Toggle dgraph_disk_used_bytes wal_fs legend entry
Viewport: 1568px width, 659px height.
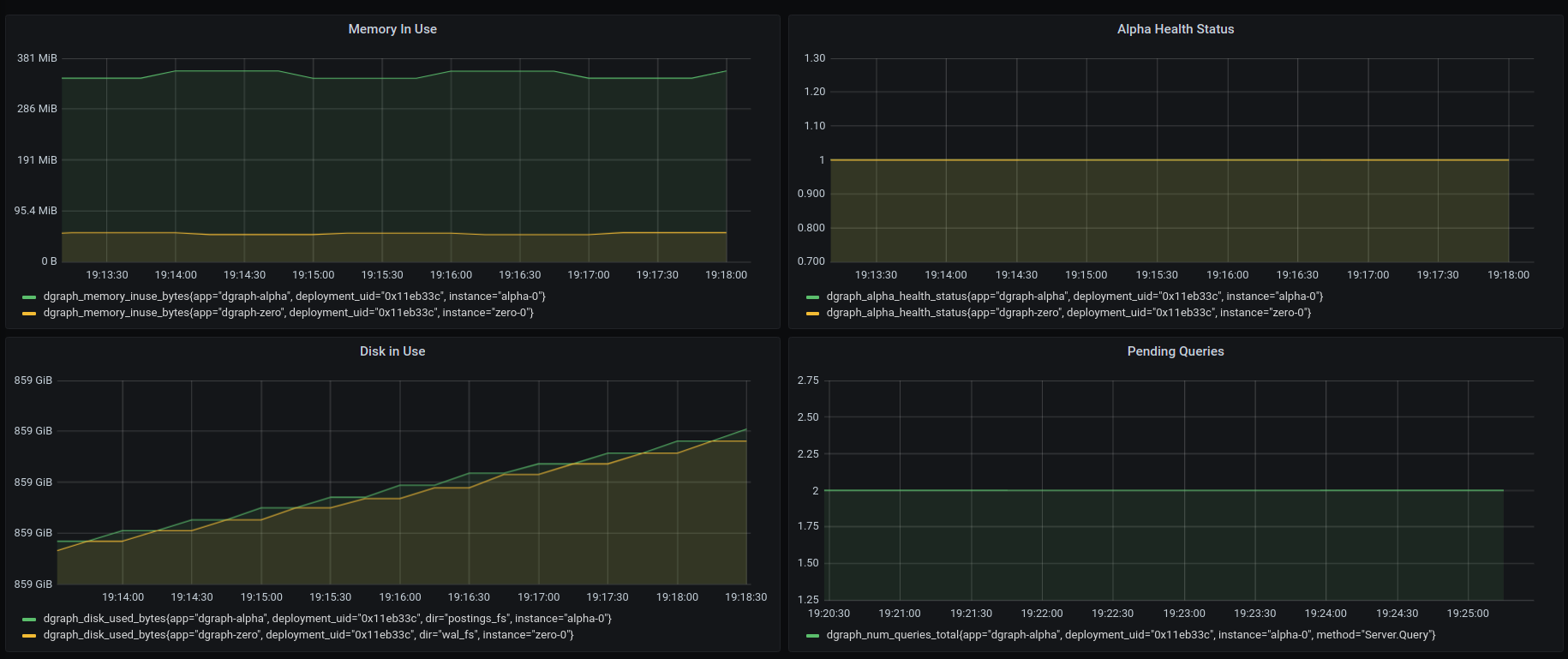pyautogui.click(x=308, y=635)
